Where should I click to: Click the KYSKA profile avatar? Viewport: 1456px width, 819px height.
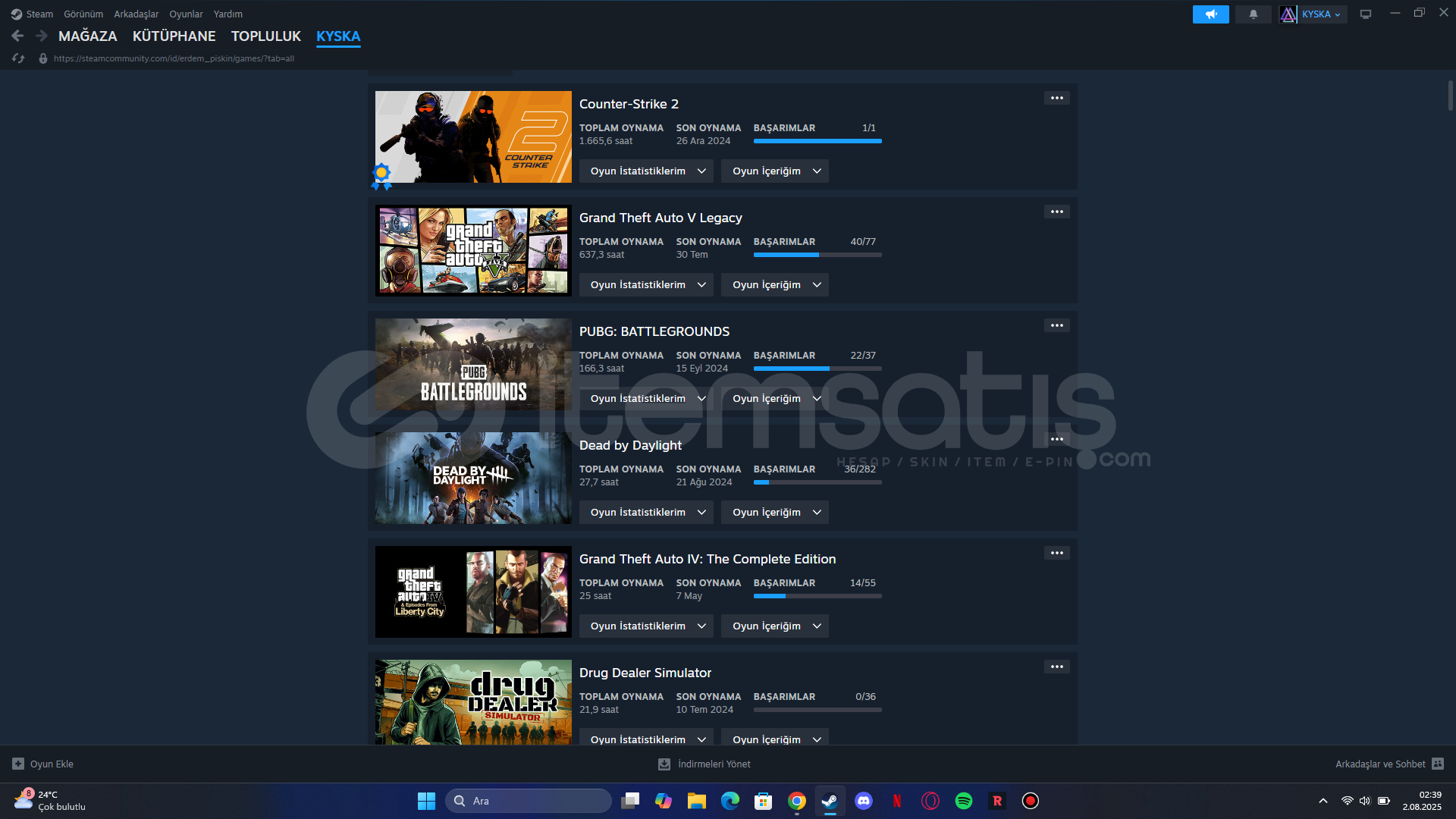[x=1288, y=14]
